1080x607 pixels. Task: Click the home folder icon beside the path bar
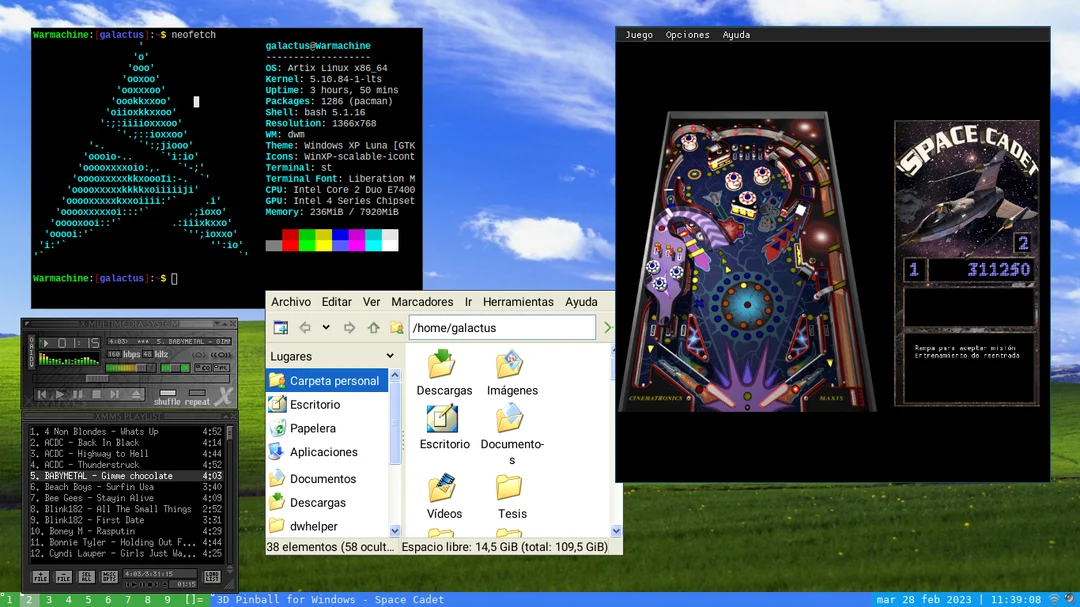point(397,327)
